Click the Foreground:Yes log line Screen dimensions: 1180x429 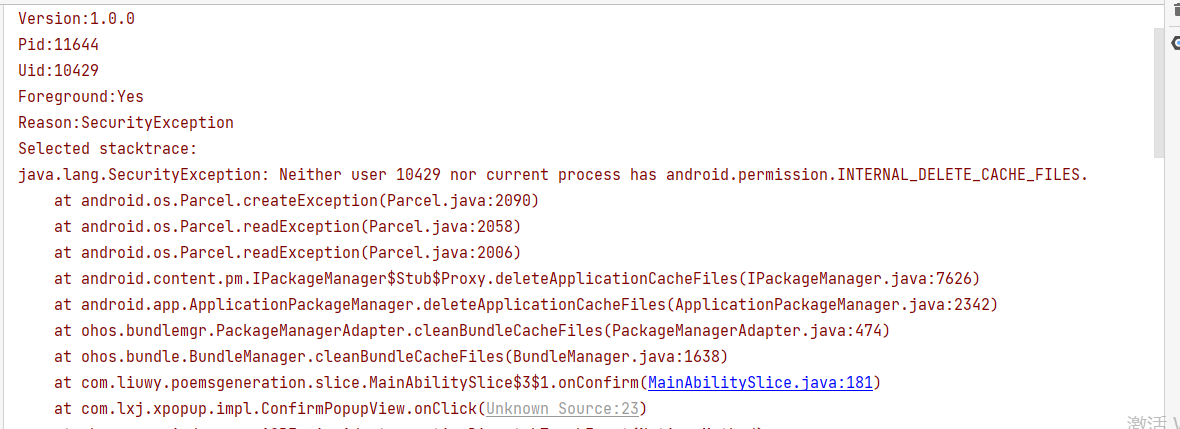tap(81, 96)
